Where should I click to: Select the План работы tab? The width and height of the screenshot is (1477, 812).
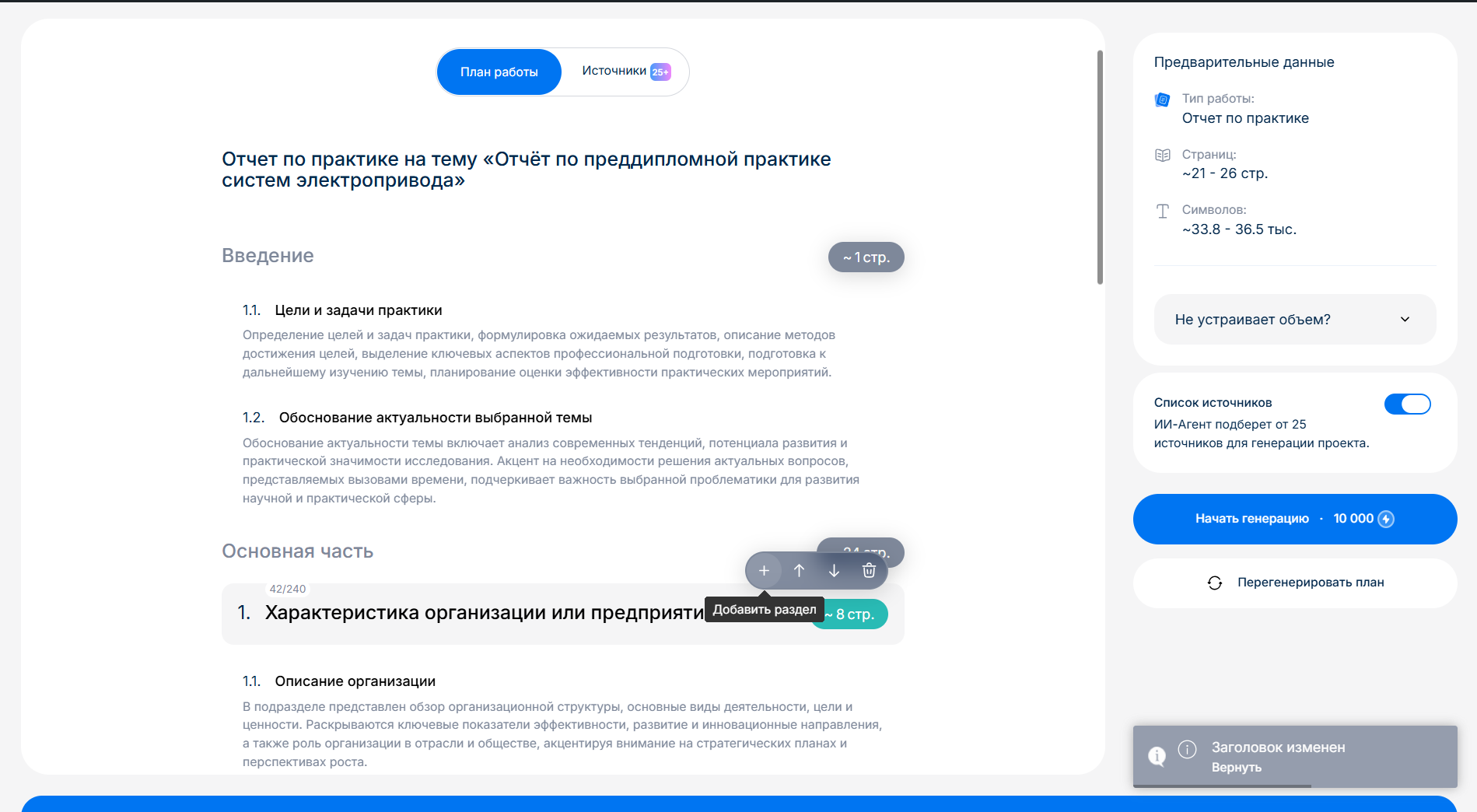point(499,72)
